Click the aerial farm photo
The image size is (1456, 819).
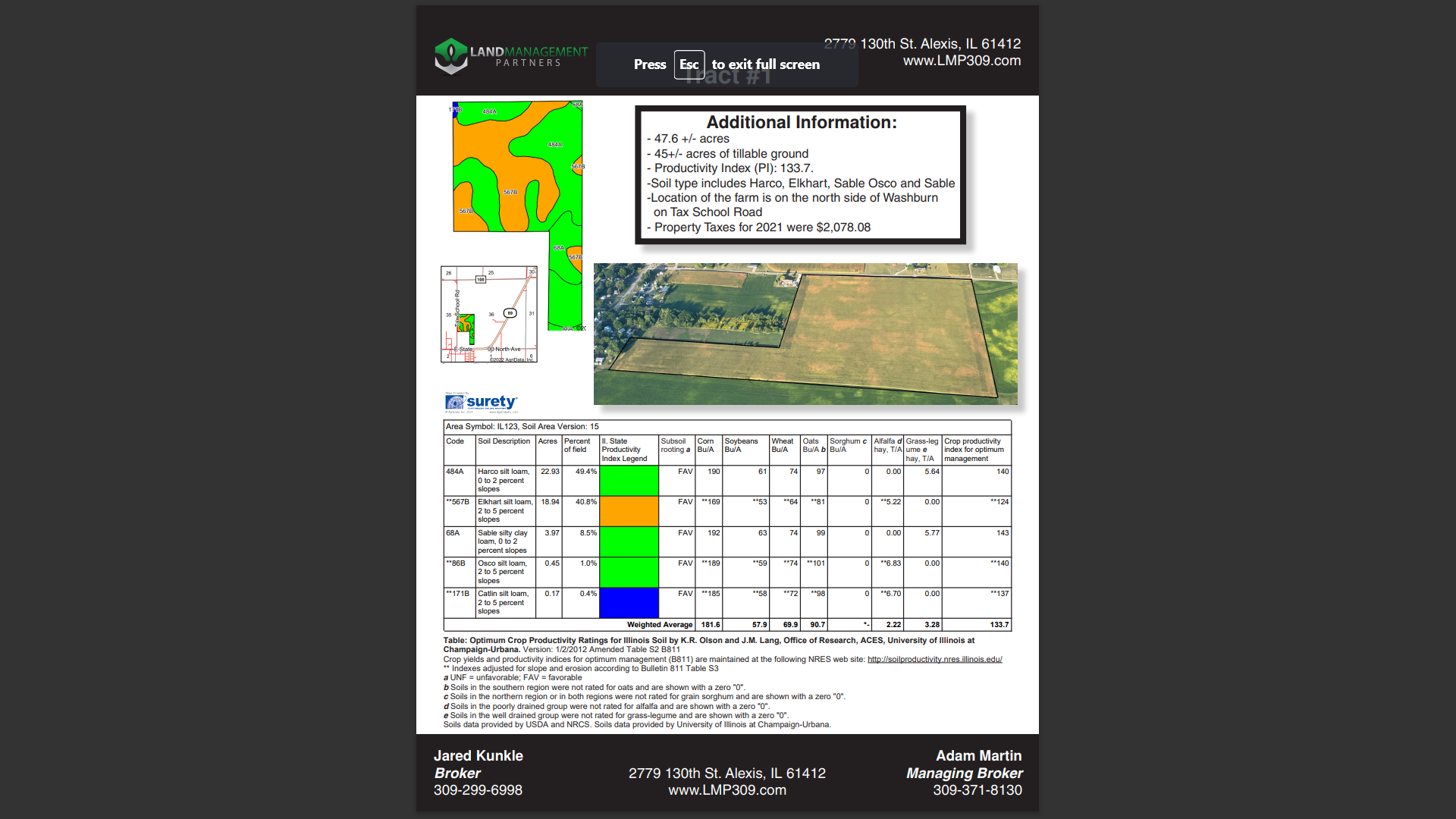[x=805, y=334]
